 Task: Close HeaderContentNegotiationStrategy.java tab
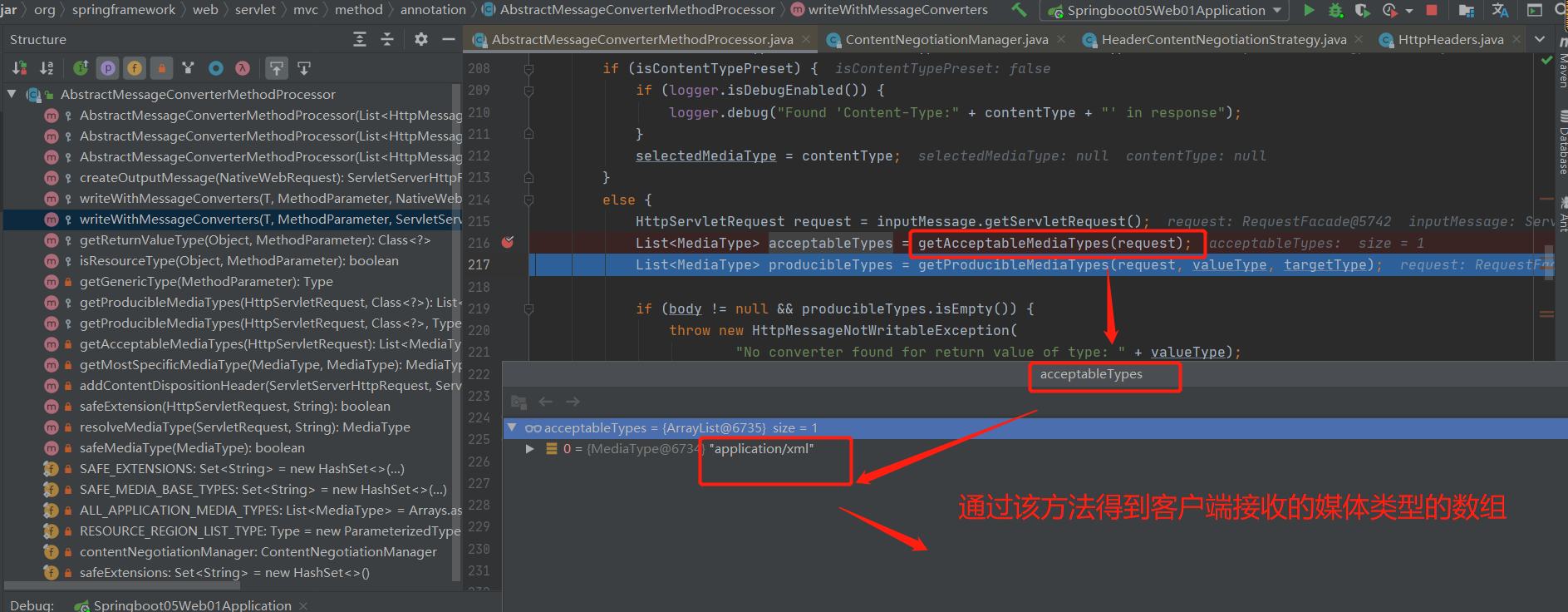pos(1359,39)
